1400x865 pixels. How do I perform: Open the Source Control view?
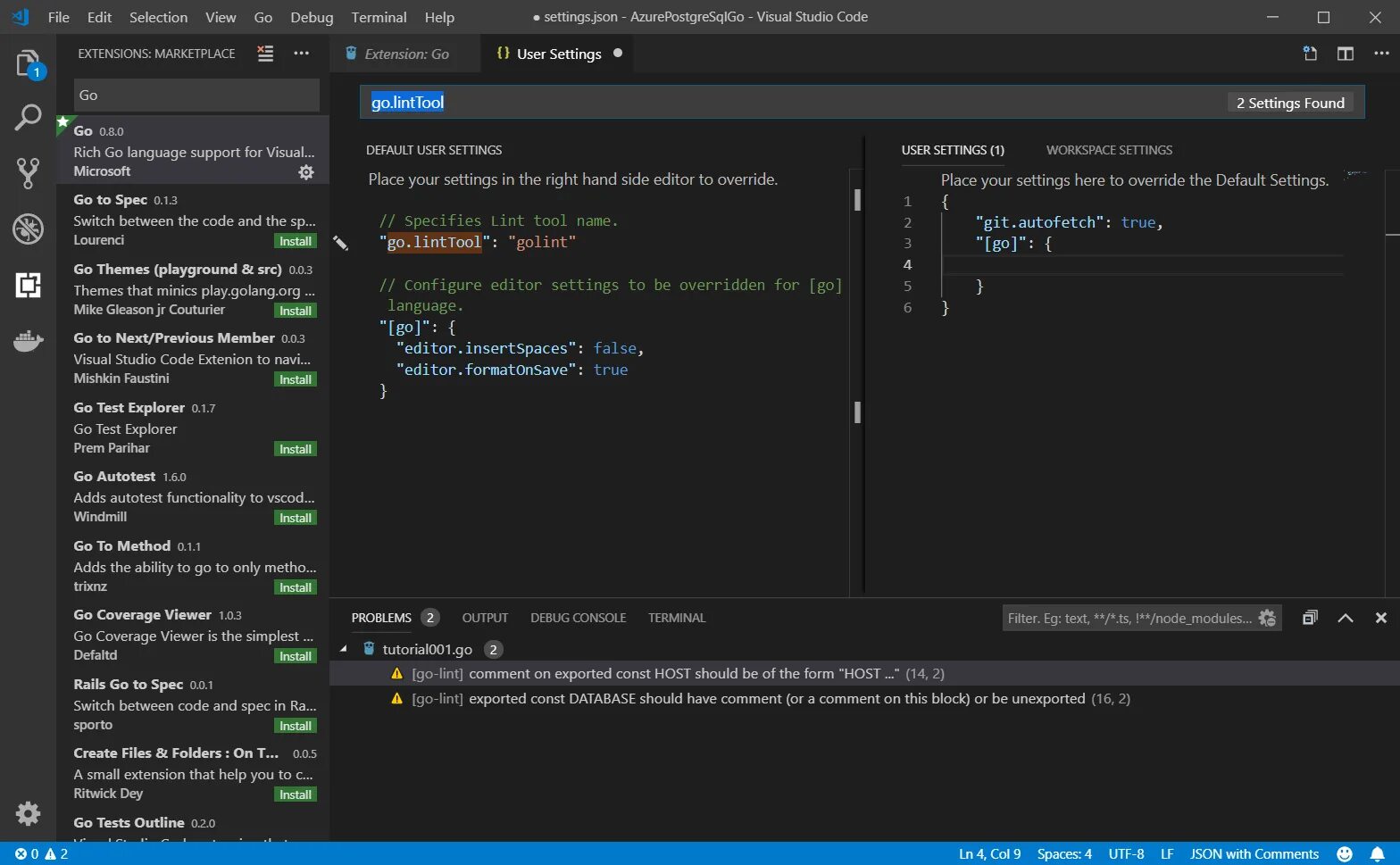click(x=28, y=173)
